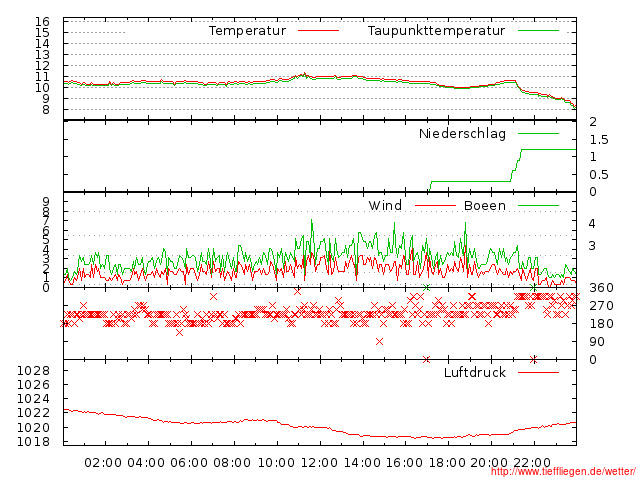The height and width of the screenshot is (480, 640).
Task: Click the red Temperatur legend line
Action: [x=318, y=31]
